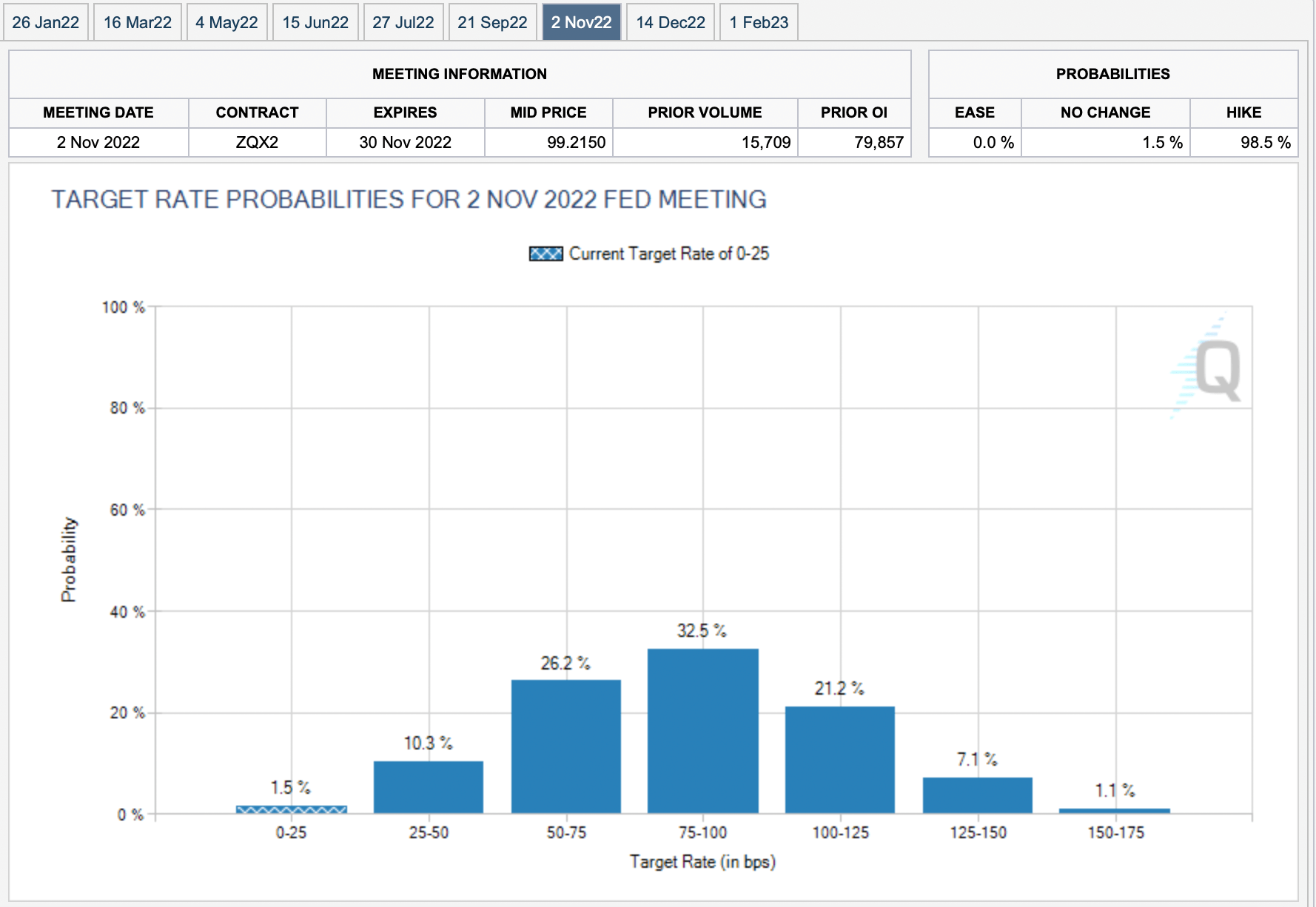Image resolution: width=1316 pixels, height=907 pixels.
Task: Switch to the 27 Jul22 tab
Action: (403, 22)
